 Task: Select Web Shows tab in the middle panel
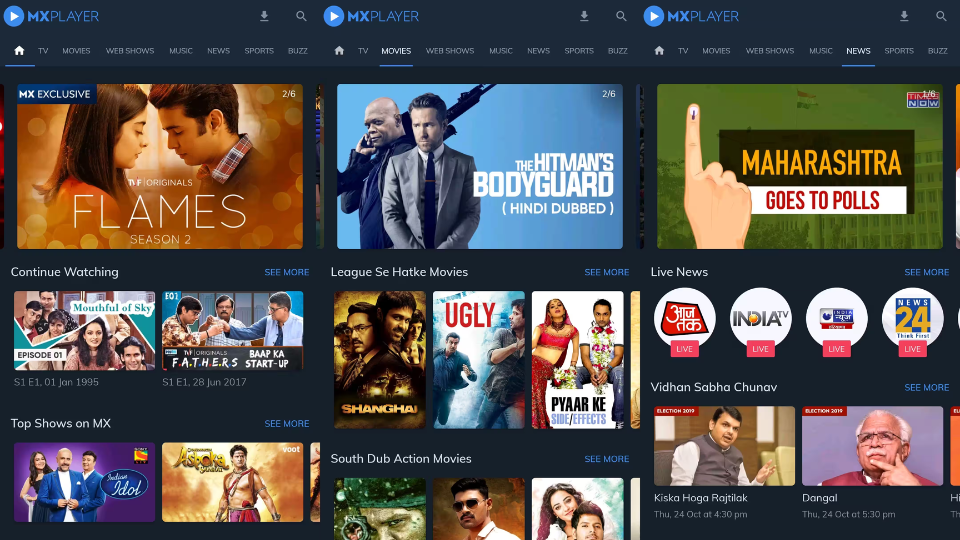coord(450,51)
